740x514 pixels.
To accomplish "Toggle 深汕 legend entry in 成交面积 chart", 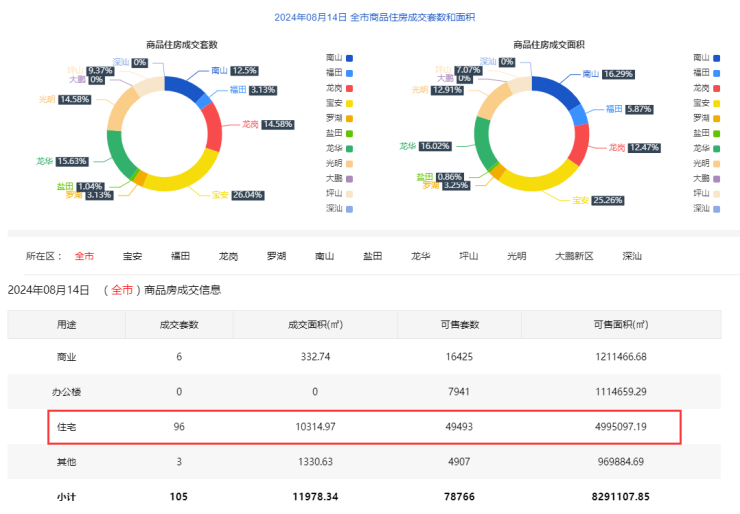I will tap(716, 208).
